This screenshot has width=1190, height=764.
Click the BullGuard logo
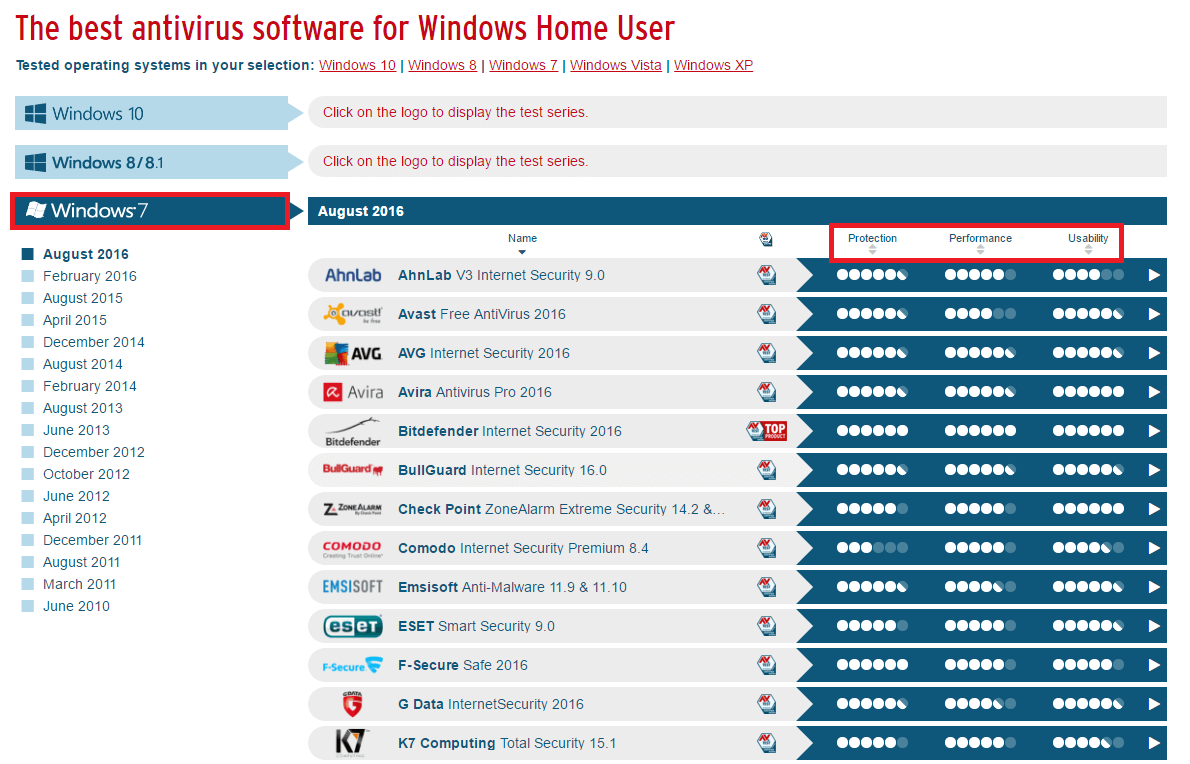(x=353, y=470)
